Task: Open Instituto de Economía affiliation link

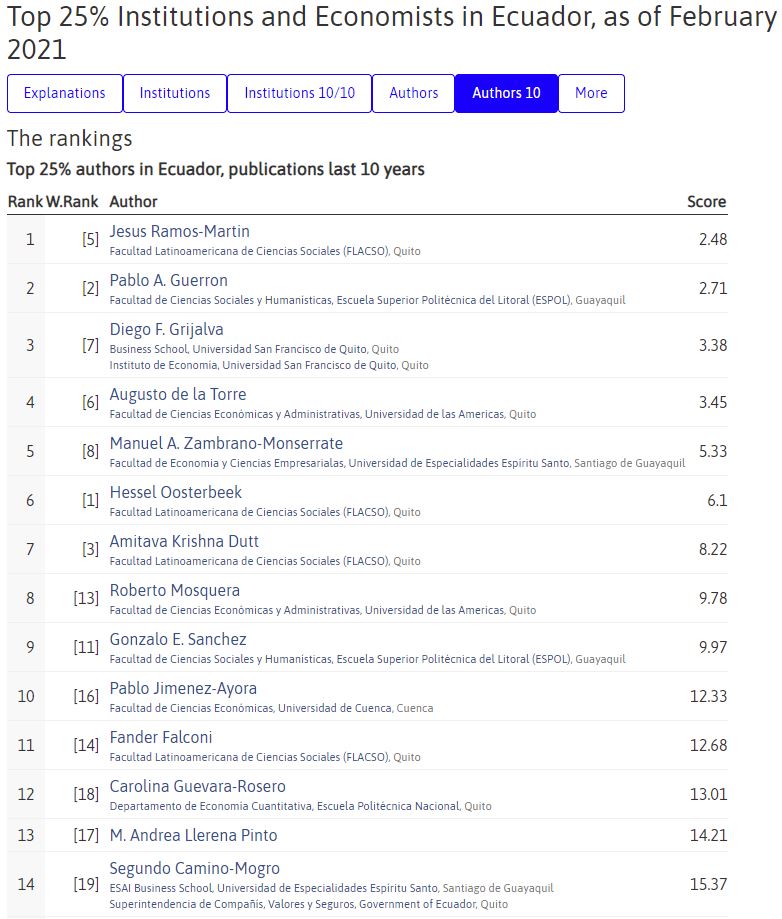Action: (253, 365)
